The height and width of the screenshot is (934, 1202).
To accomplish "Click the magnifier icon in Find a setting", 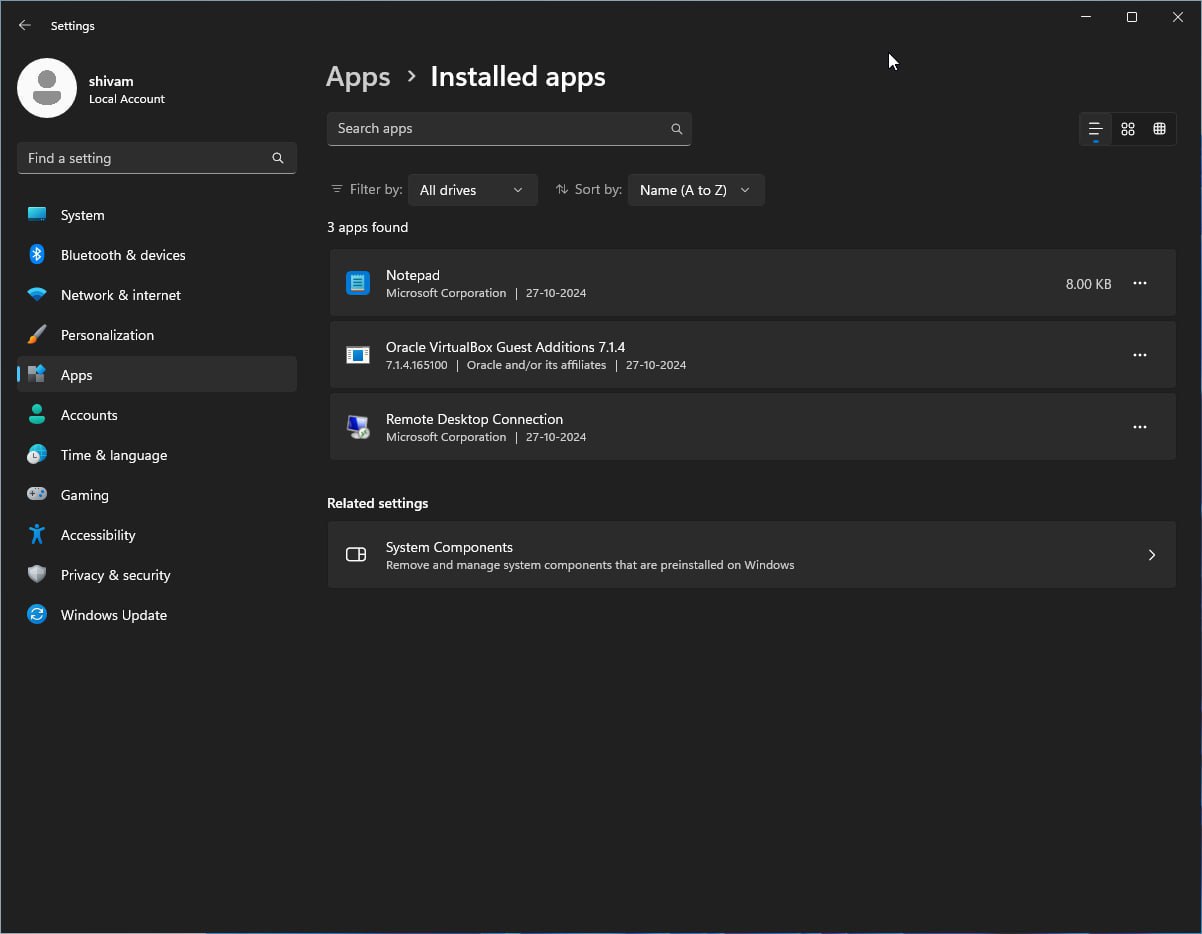I will (278, 158).
